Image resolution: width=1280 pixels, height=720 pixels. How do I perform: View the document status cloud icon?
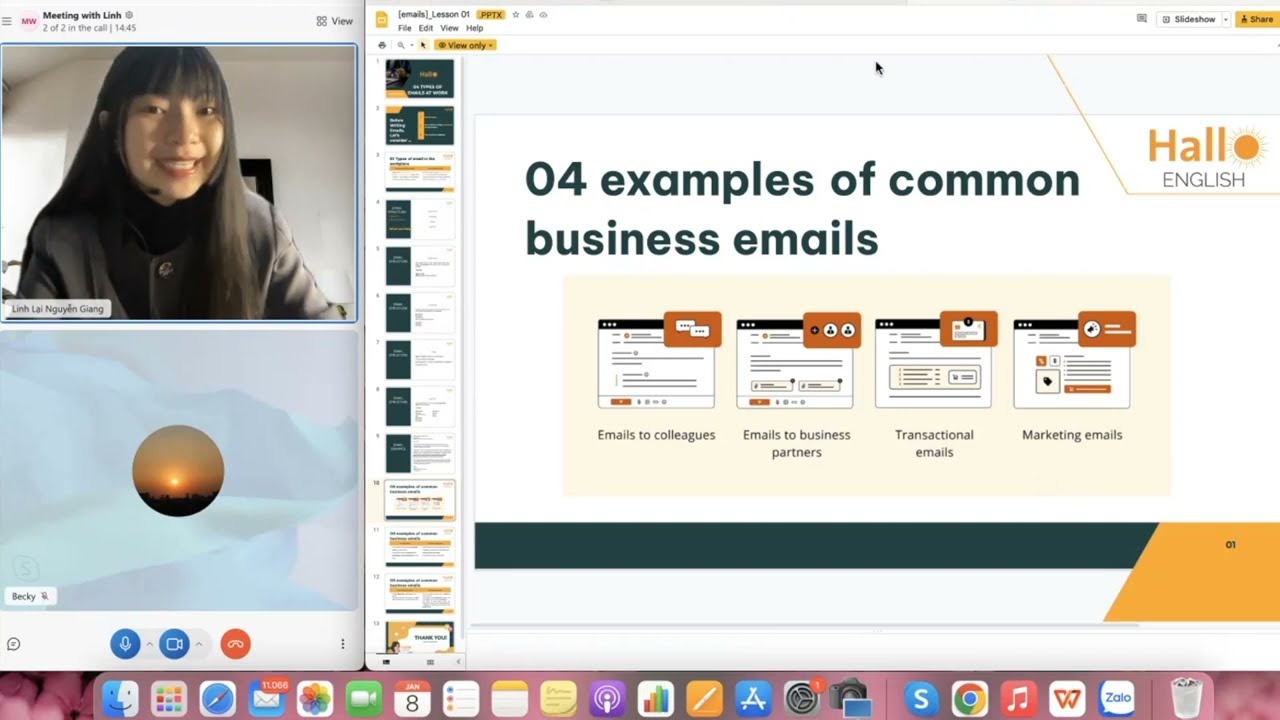coord(543,15)
